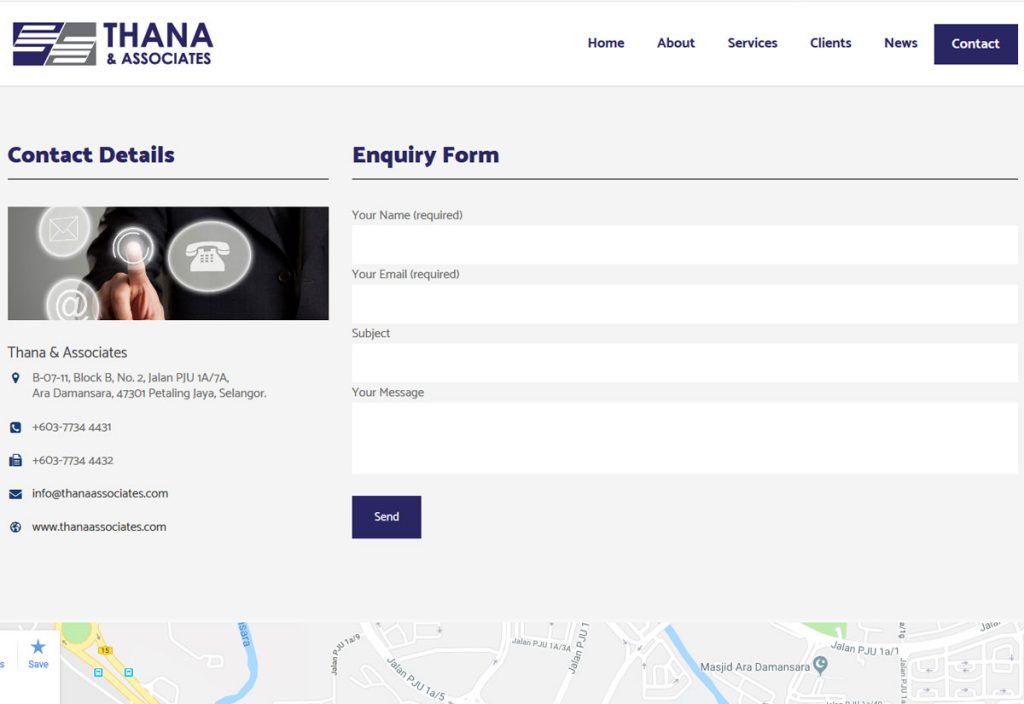The image size is (1024, 704).
Task: Focus the Your Name input field
Action: pos(684,244)
